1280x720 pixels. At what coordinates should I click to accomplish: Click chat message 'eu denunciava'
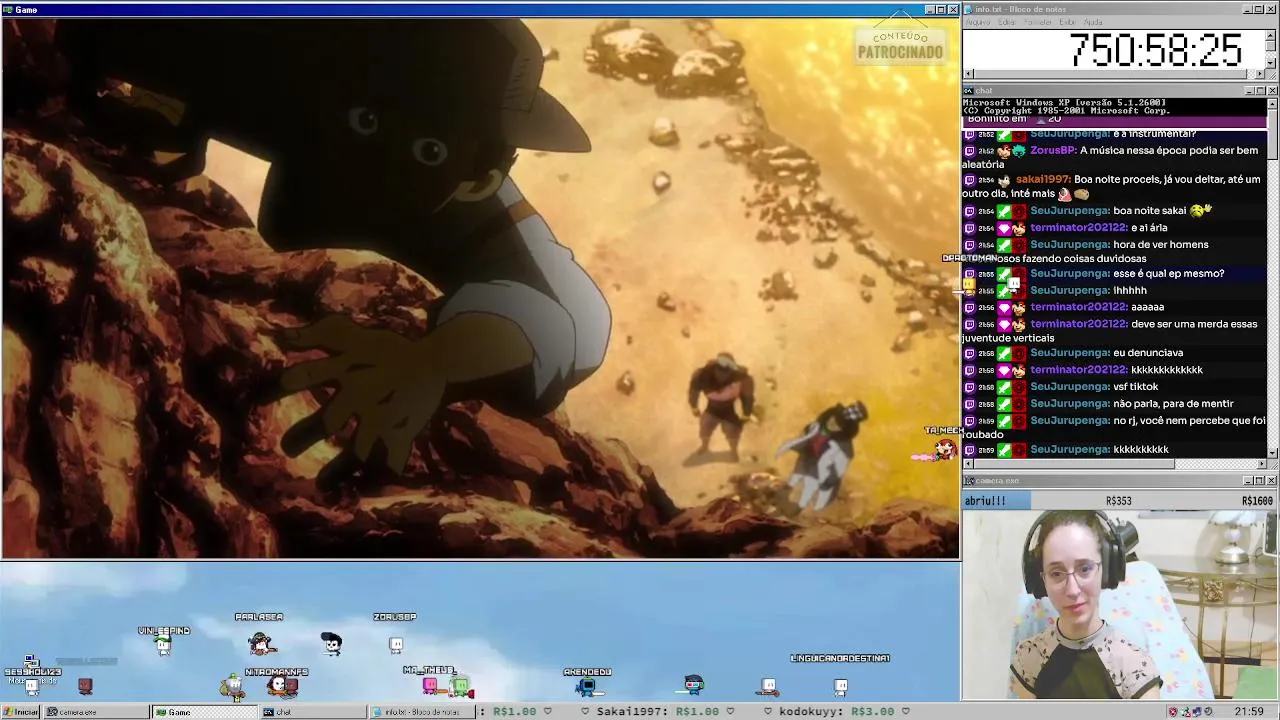pos(1148,353)
